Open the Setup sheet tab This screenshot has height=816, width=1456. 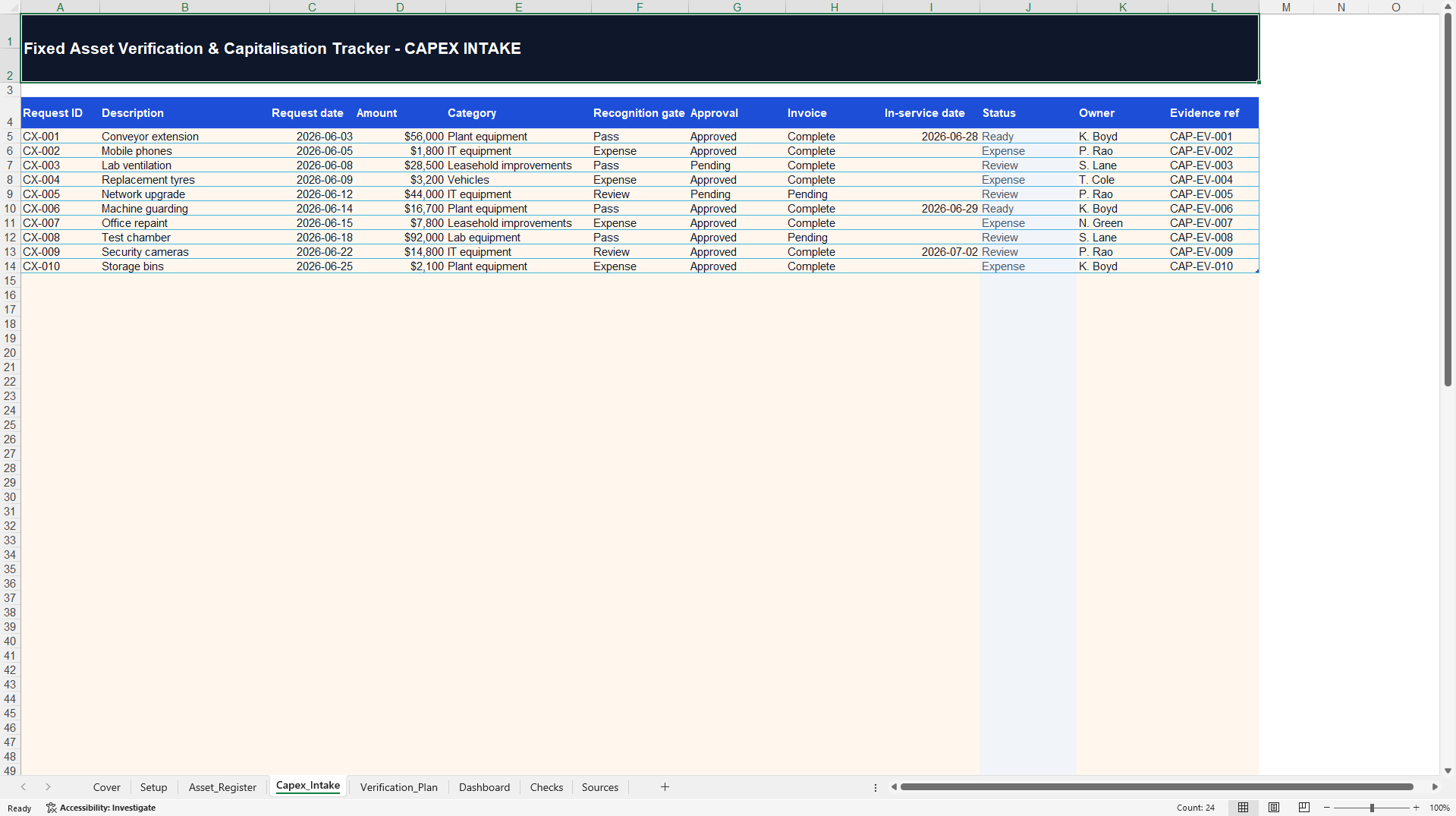(153, 787)
